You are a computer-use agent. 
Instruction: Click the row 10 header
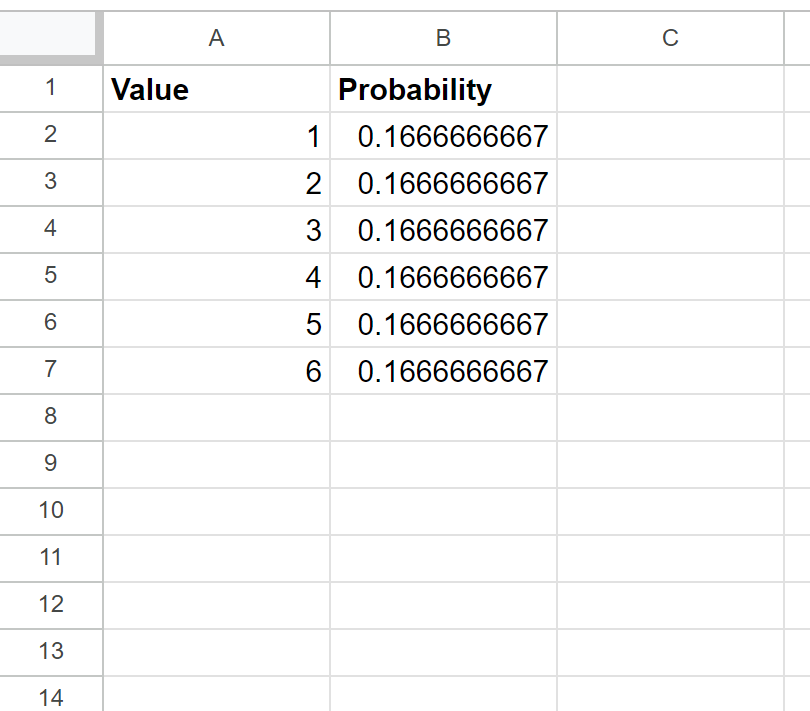click(50, 511)
